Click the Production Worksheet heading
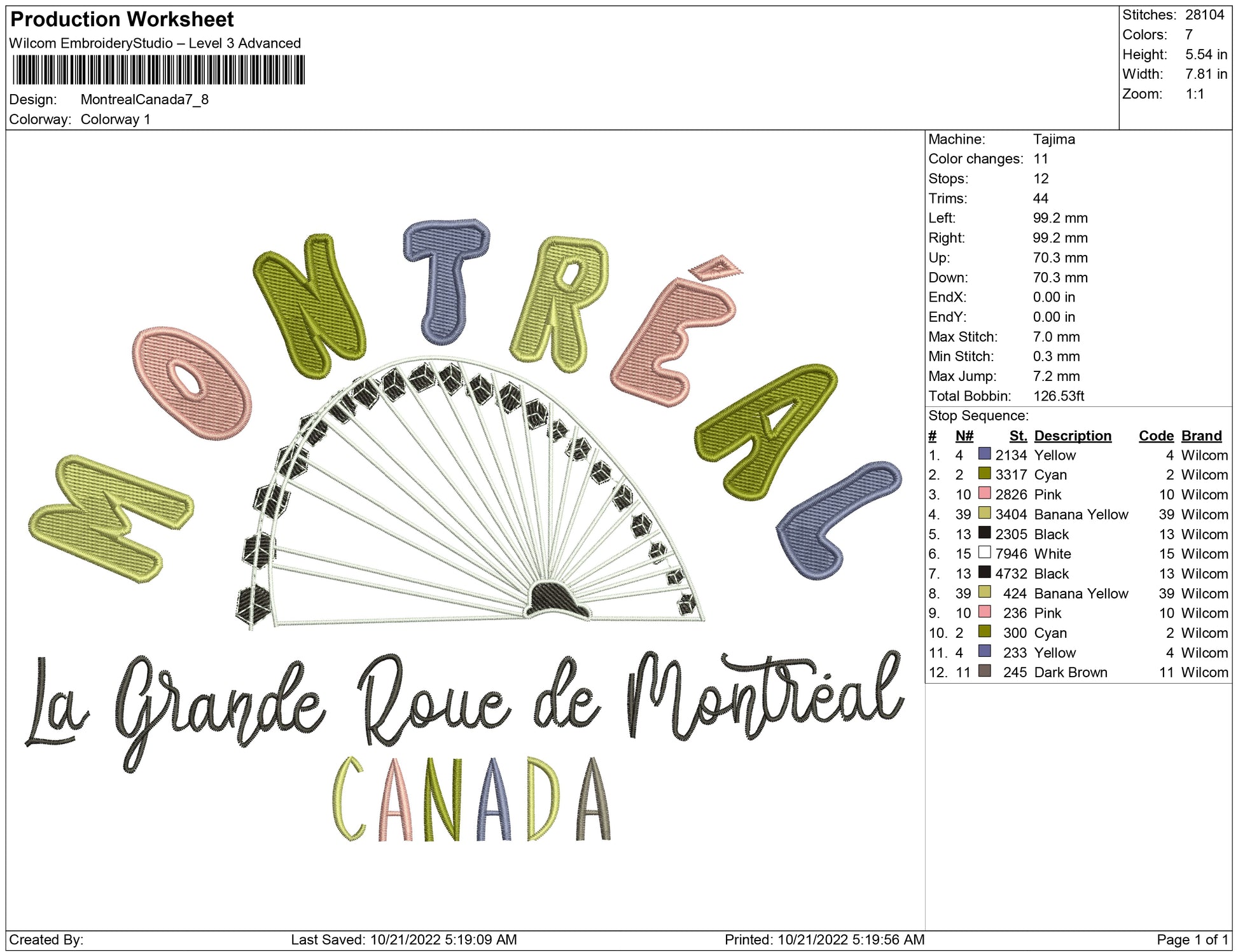This screenshot has height=952, width=1238. (122, 20)
